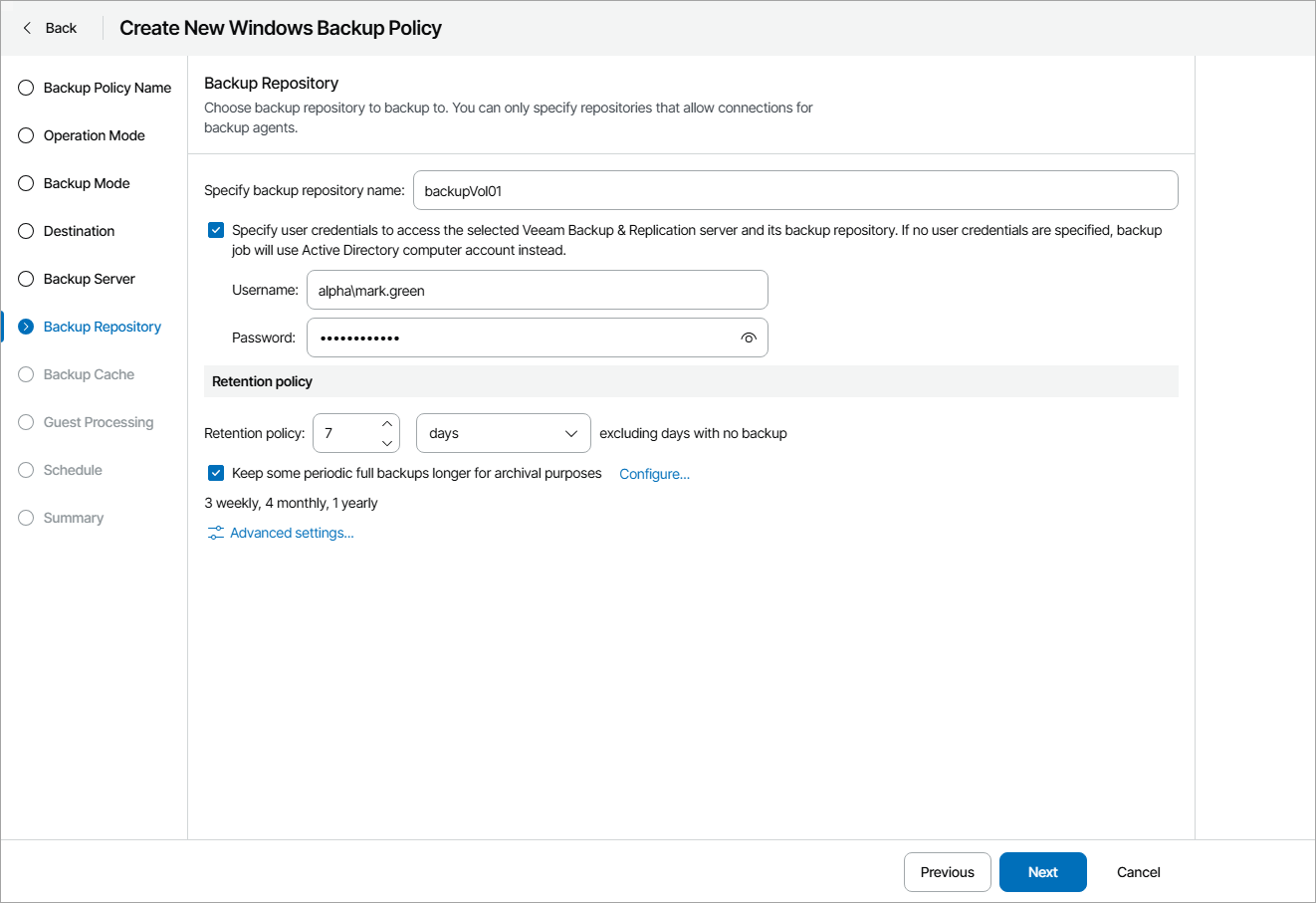The image size is (1316, 903).
Task: Uncheck the specify user credentials checkbox
Action: [216, 230]
